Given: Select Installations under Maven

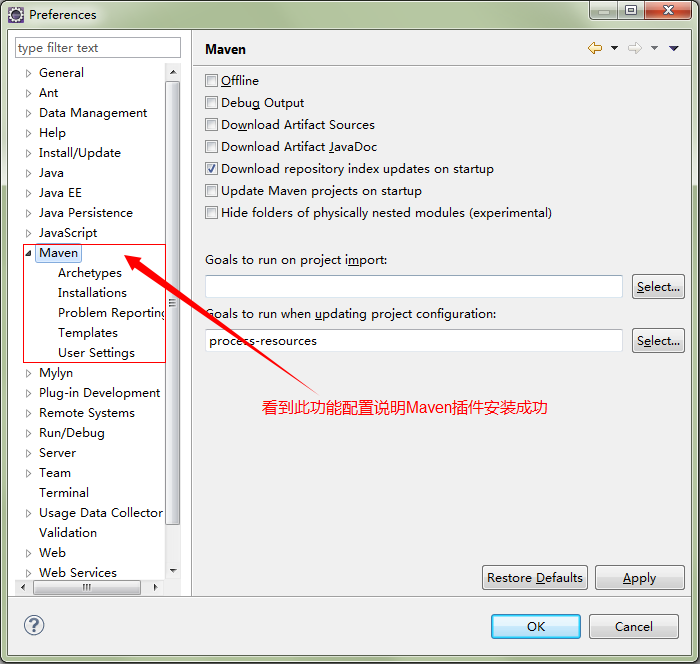Looking at the screenshot, I should point(92,293).
